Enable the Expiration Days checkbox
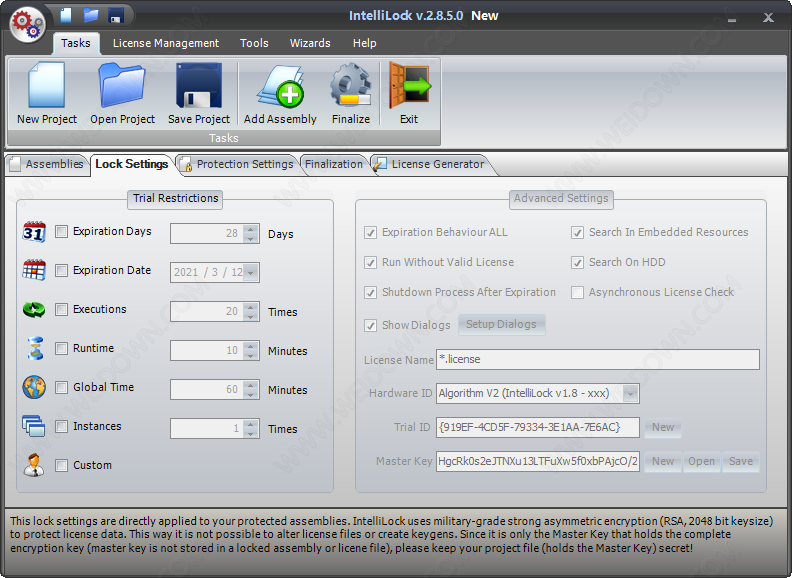792x578 pixels. click(x=61, y=231)
